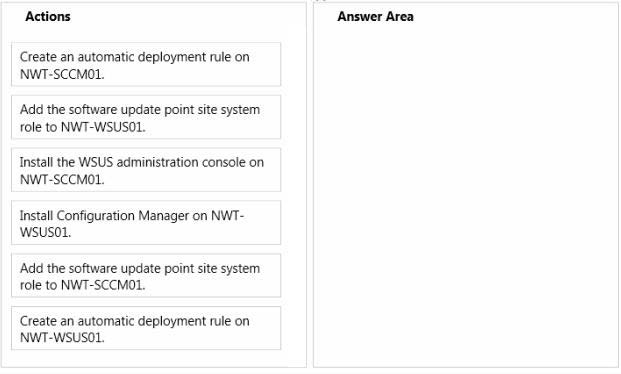Viewport: 621px width, 374px height.
Task: Select 'Add software update point role to NWT-SCCM01'
Action: tap(146, 276)
